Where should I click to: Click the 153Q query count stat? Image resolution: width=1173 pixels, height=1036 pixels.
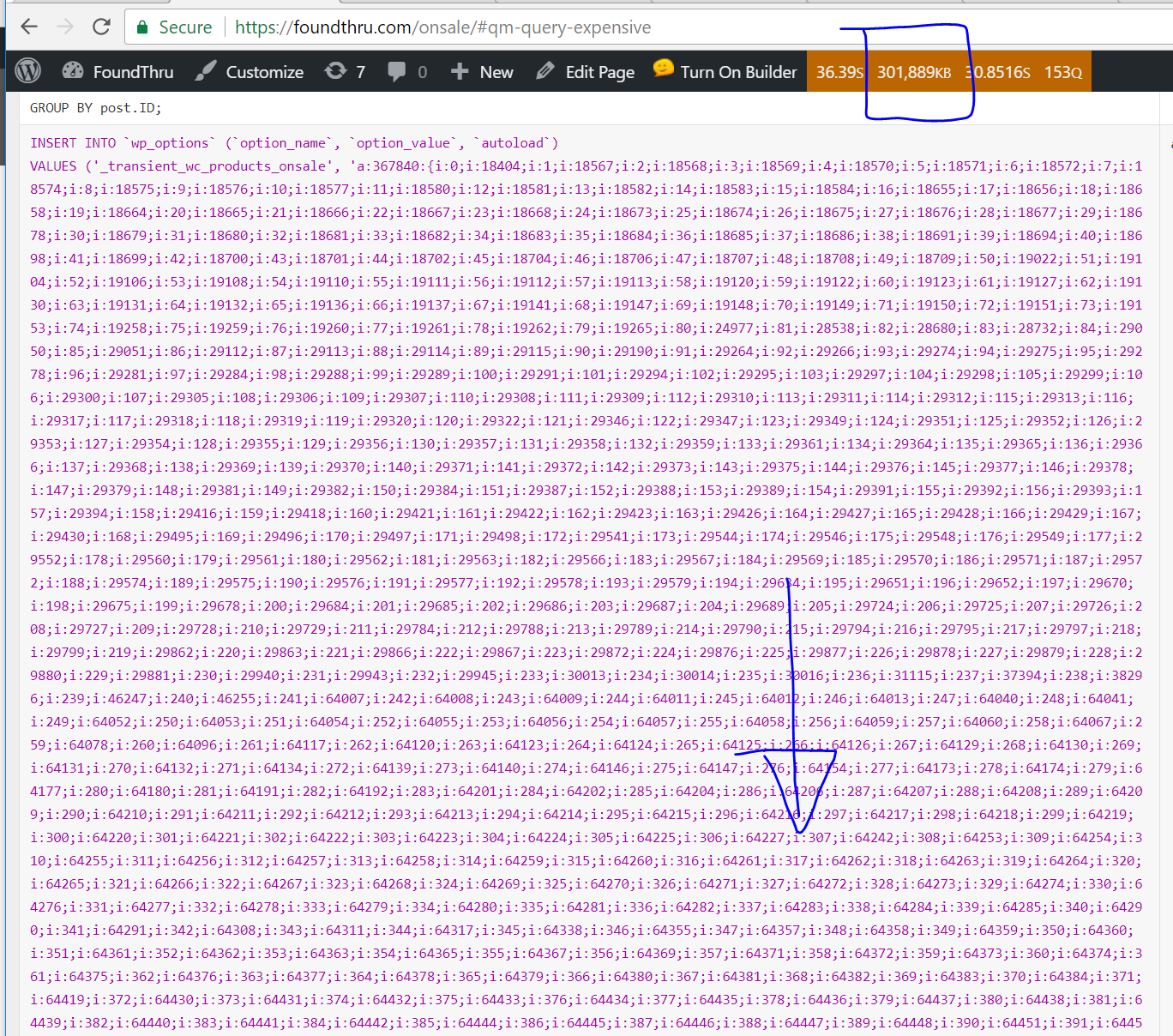click(1063, 72)
